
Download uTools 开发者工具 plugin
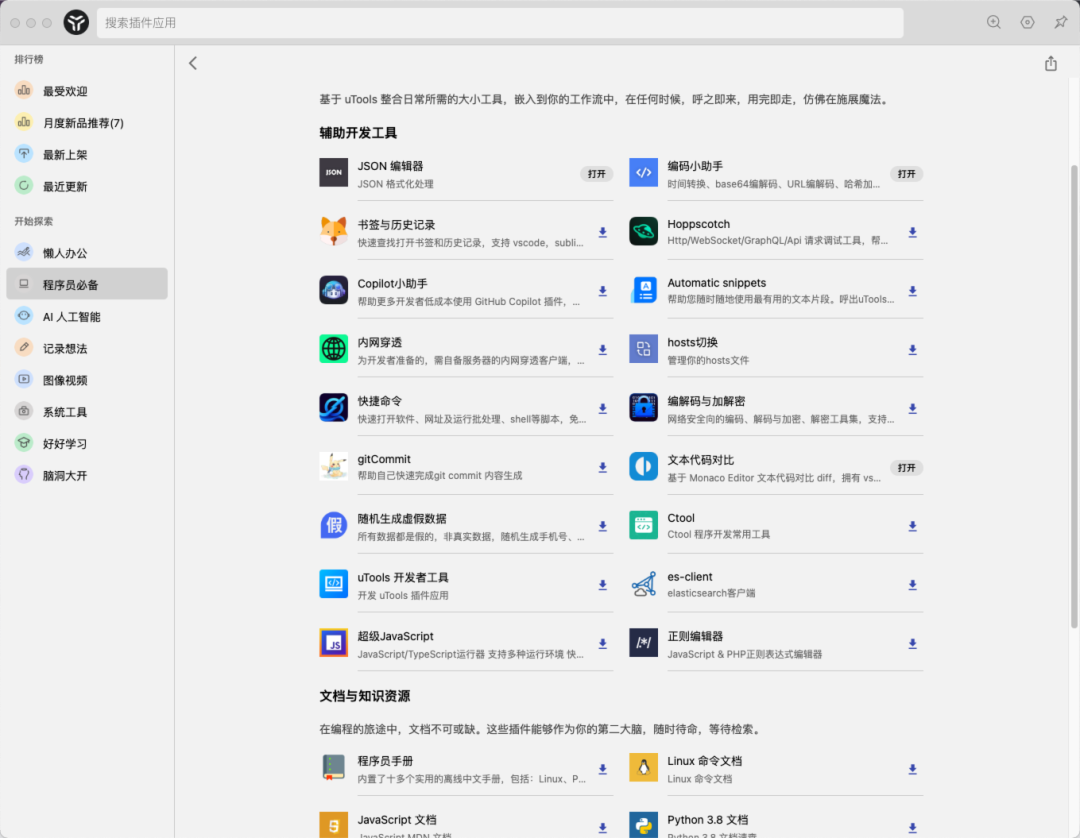[x=603, y=585]
